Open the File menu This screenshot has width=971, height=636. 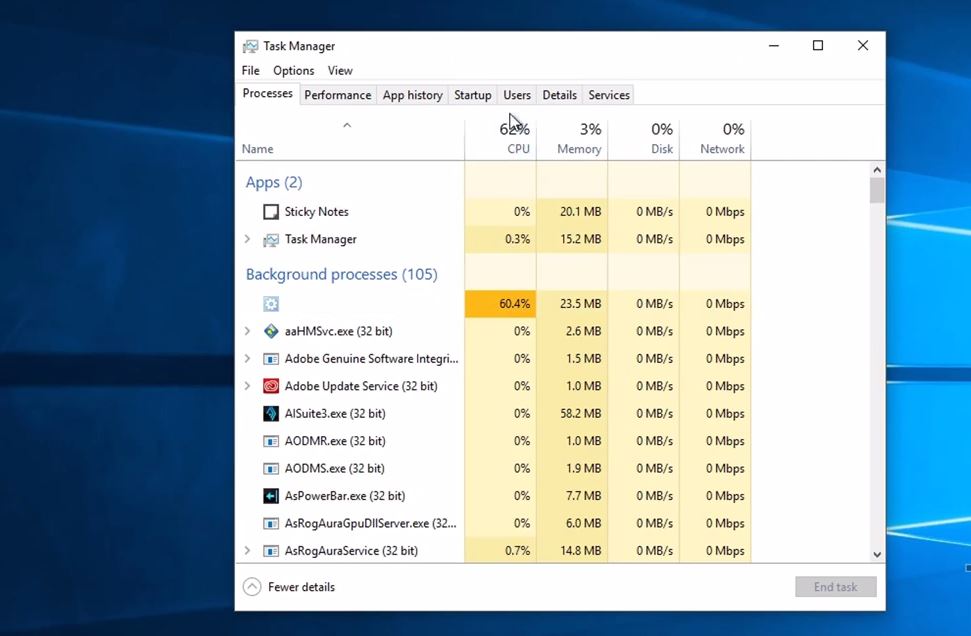click(x=250, y=71)
